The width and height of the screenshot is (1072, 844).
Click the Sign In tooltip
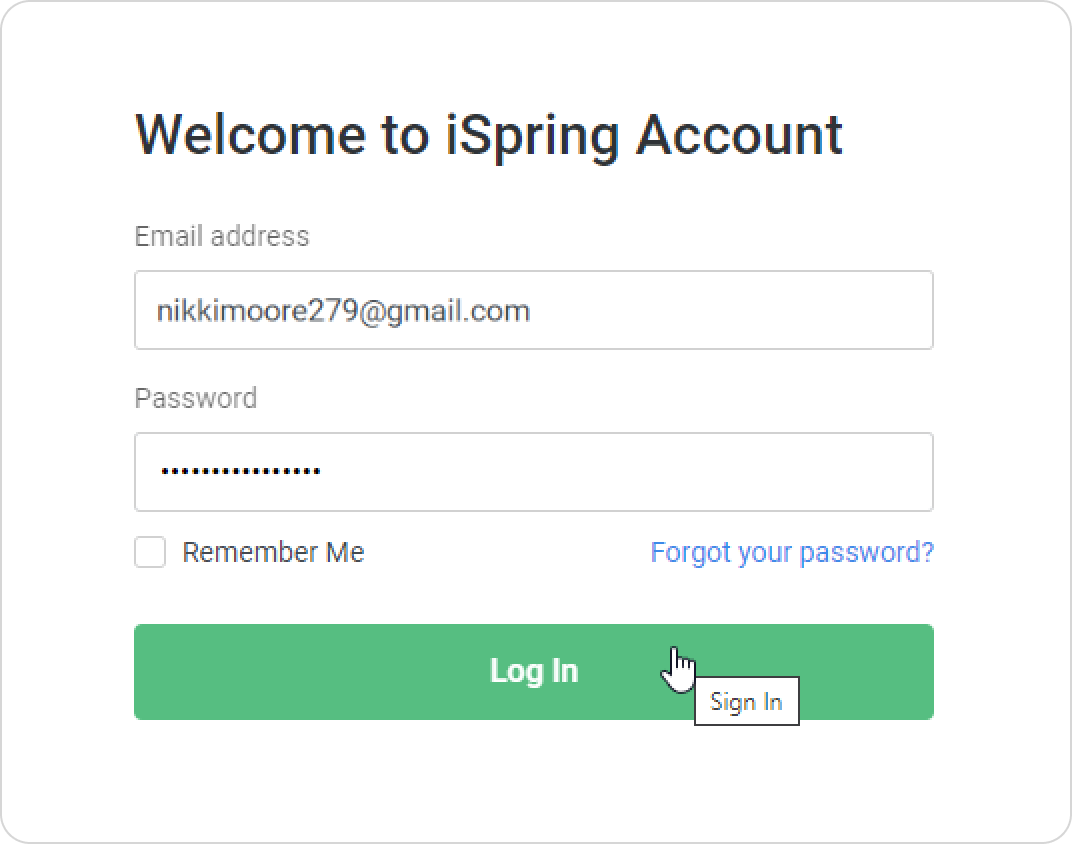click(746, 702)
